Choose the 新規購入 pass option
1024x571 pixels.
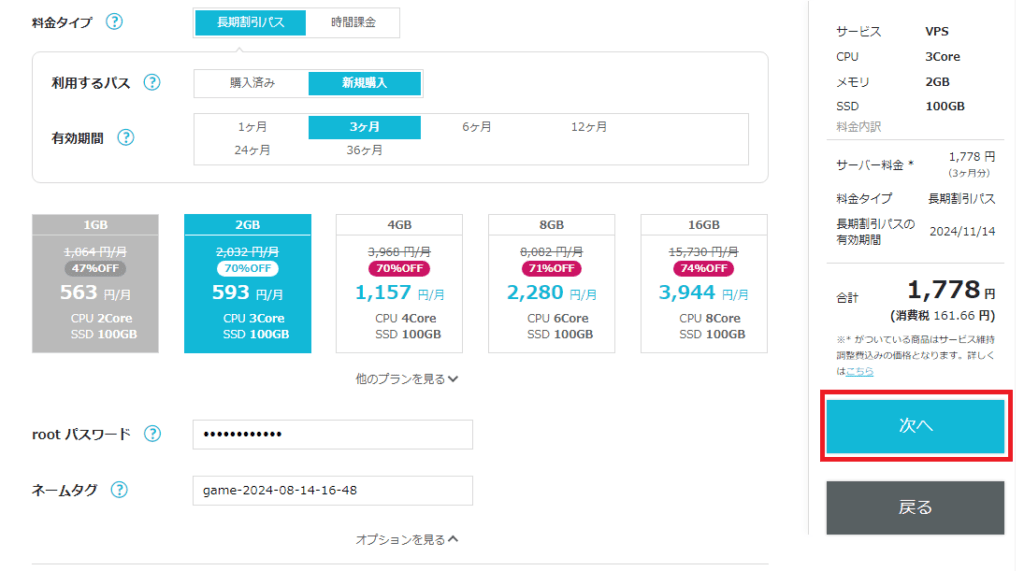tap(364, 83)
